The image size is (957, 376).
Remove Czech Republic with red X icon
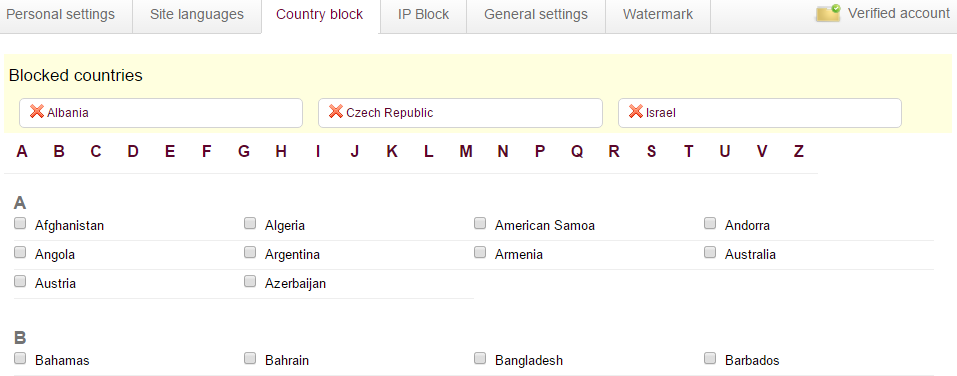tap(336, 112)
